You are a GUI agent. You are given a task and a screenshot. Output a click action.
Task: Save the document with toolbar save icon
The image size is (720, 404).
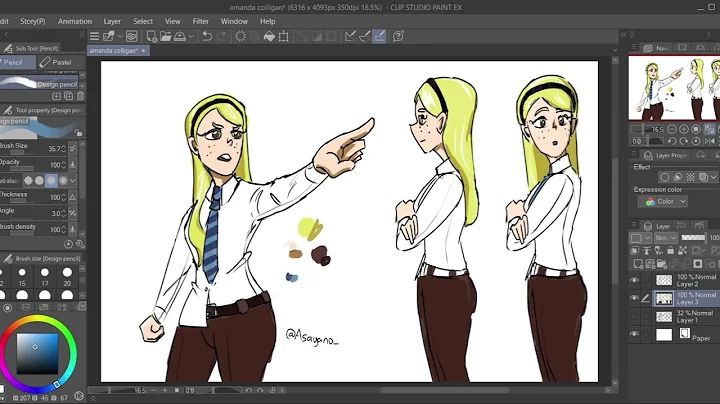pos(180,36)
